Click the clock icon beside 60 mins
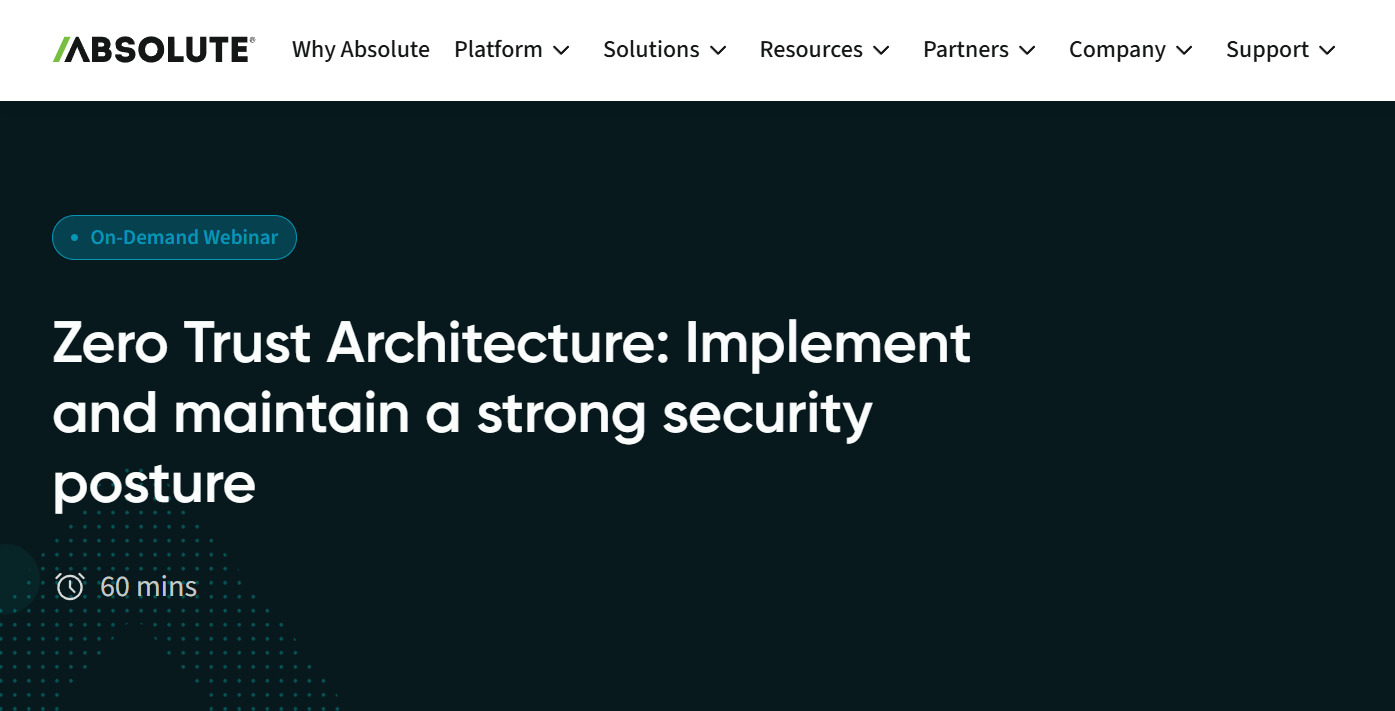The image size is (1395, 711). click(70, 587)
